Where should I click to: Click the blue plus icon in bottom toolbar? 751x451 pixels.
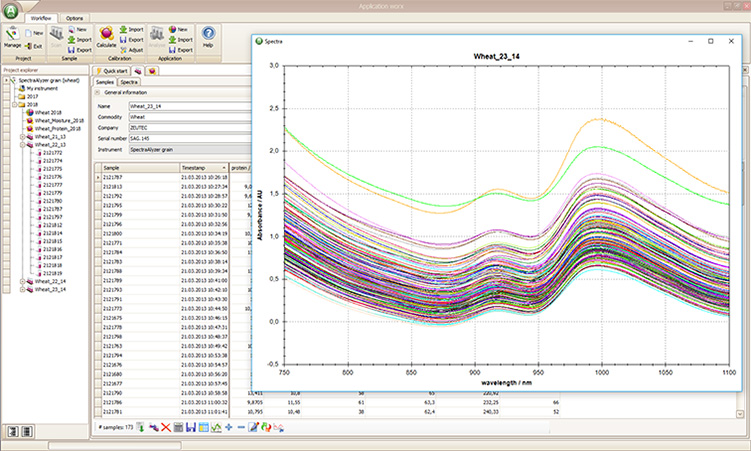coord(229,427)
